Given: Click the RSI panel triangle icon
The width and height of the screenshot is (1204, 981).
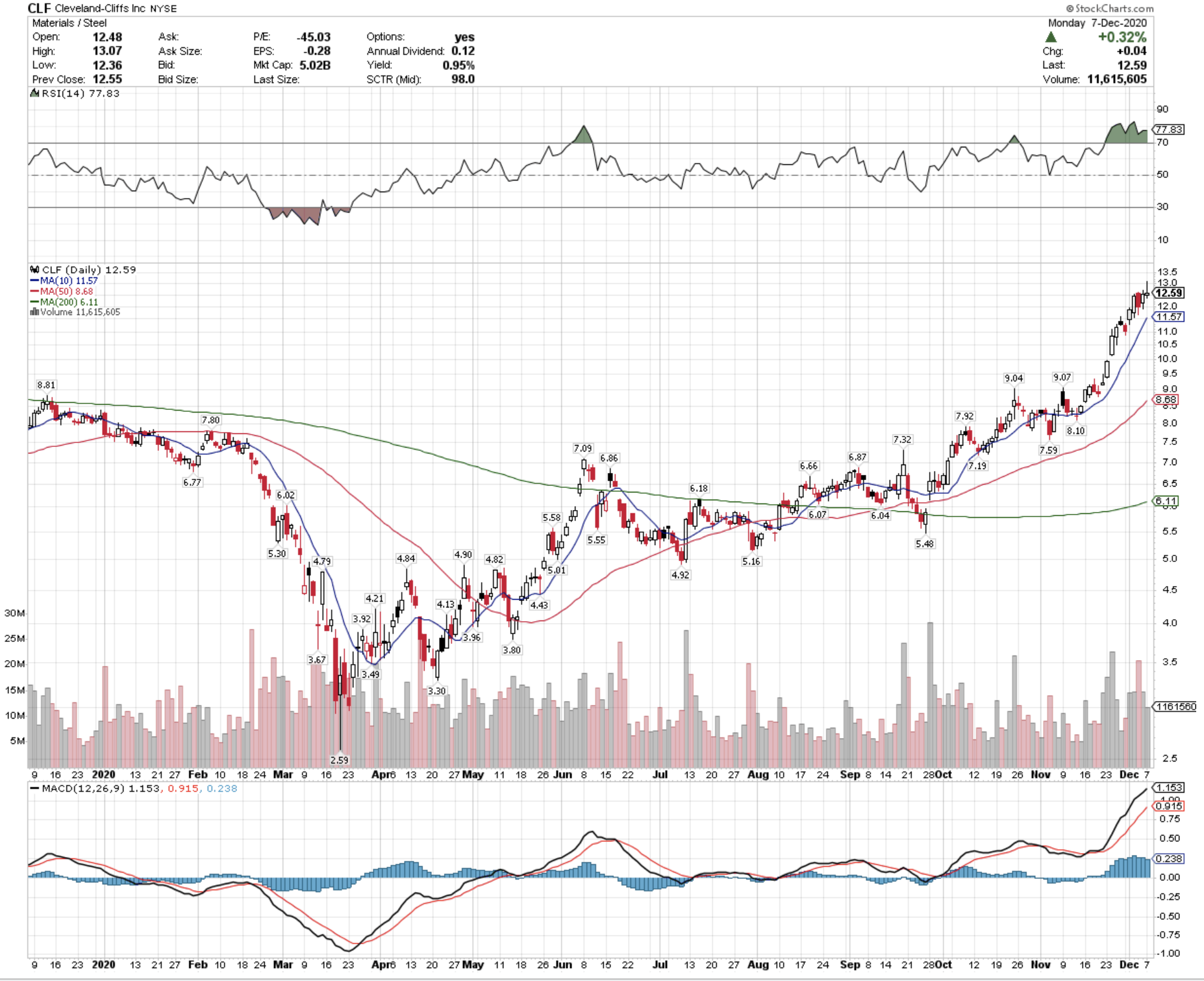Looking at the screenshot, I should (34, 93).
